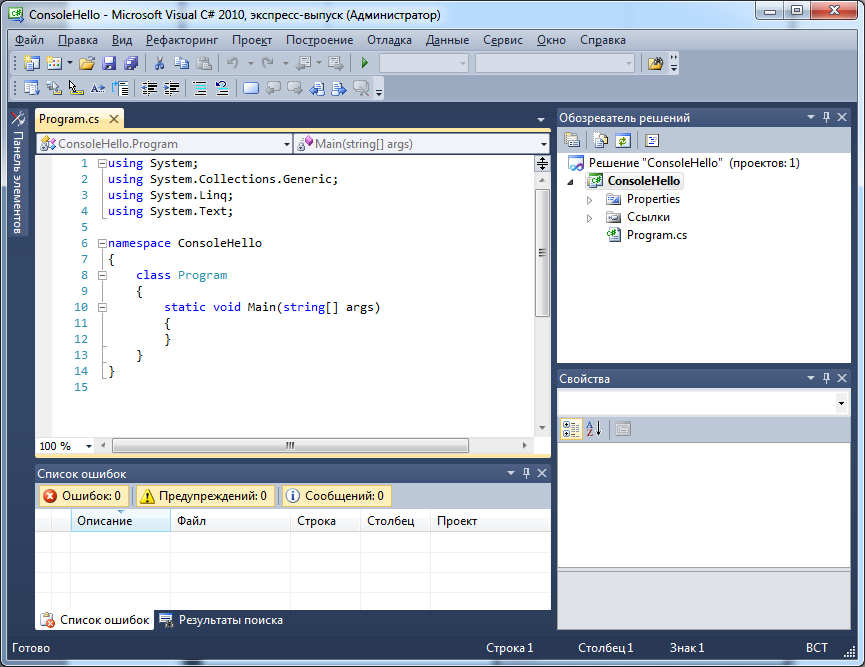Screen dimensions: 865x667
Task: Click the Copy toolbar icon
Action: 181,63
